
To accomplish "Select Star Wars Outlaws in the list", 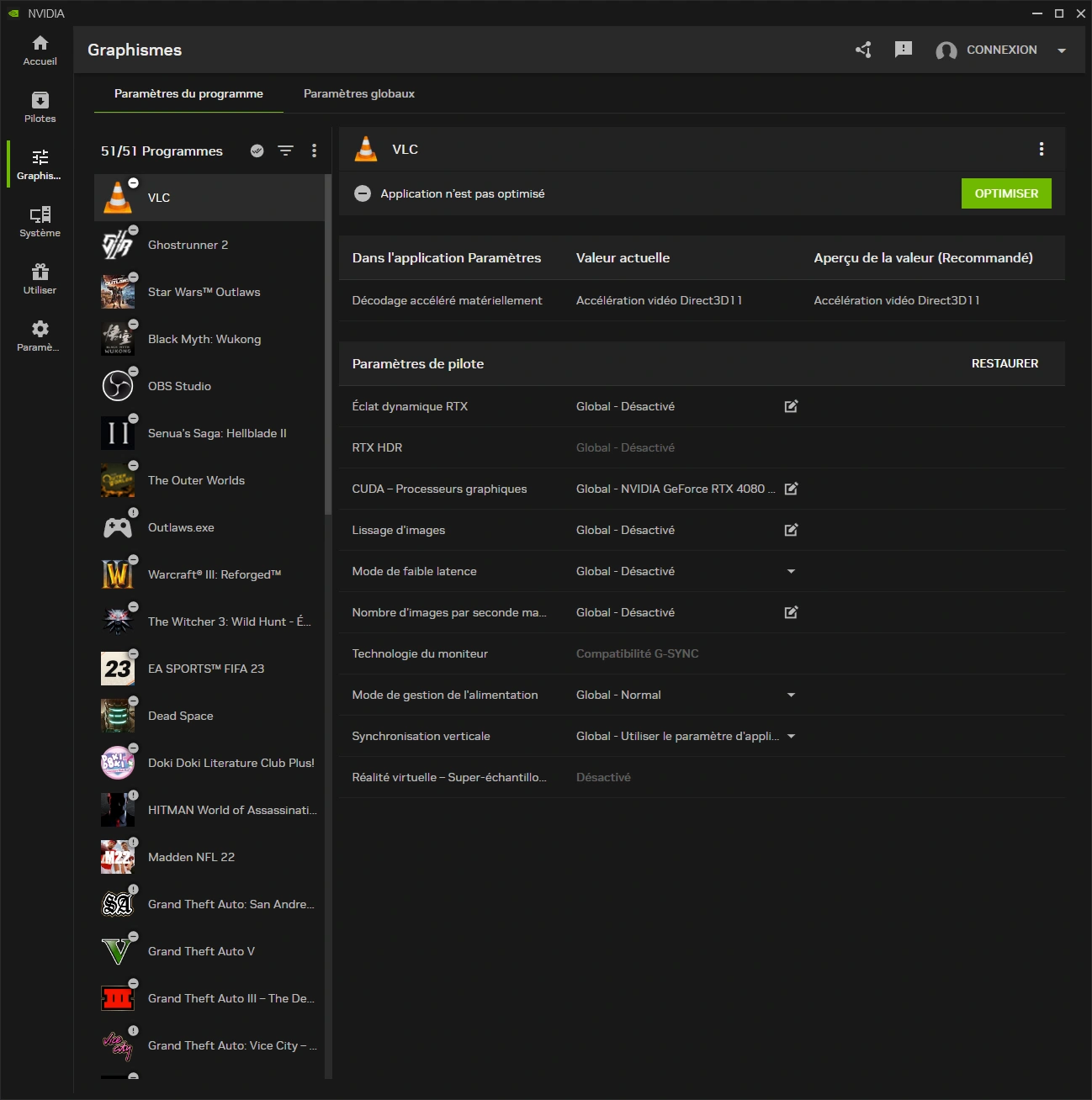I will (209, 292).
